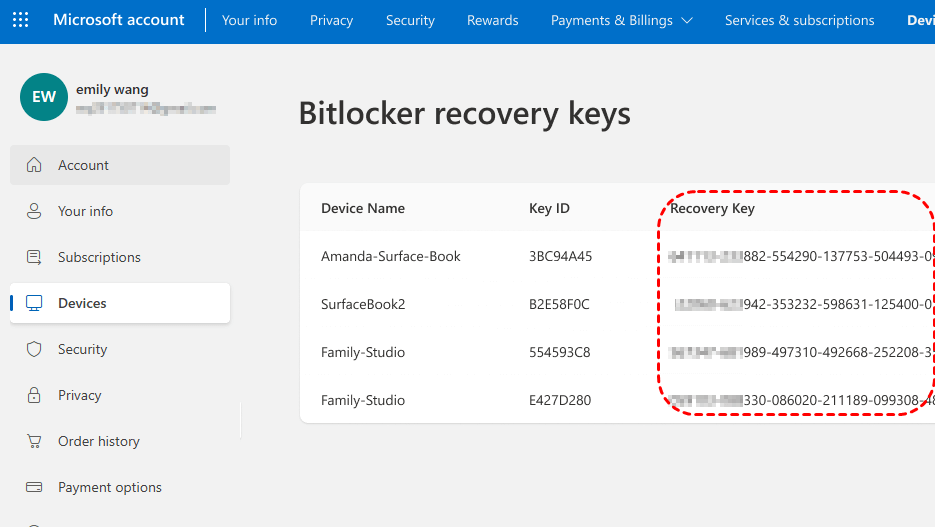Click the Devices monitor icon

point(34,303)
